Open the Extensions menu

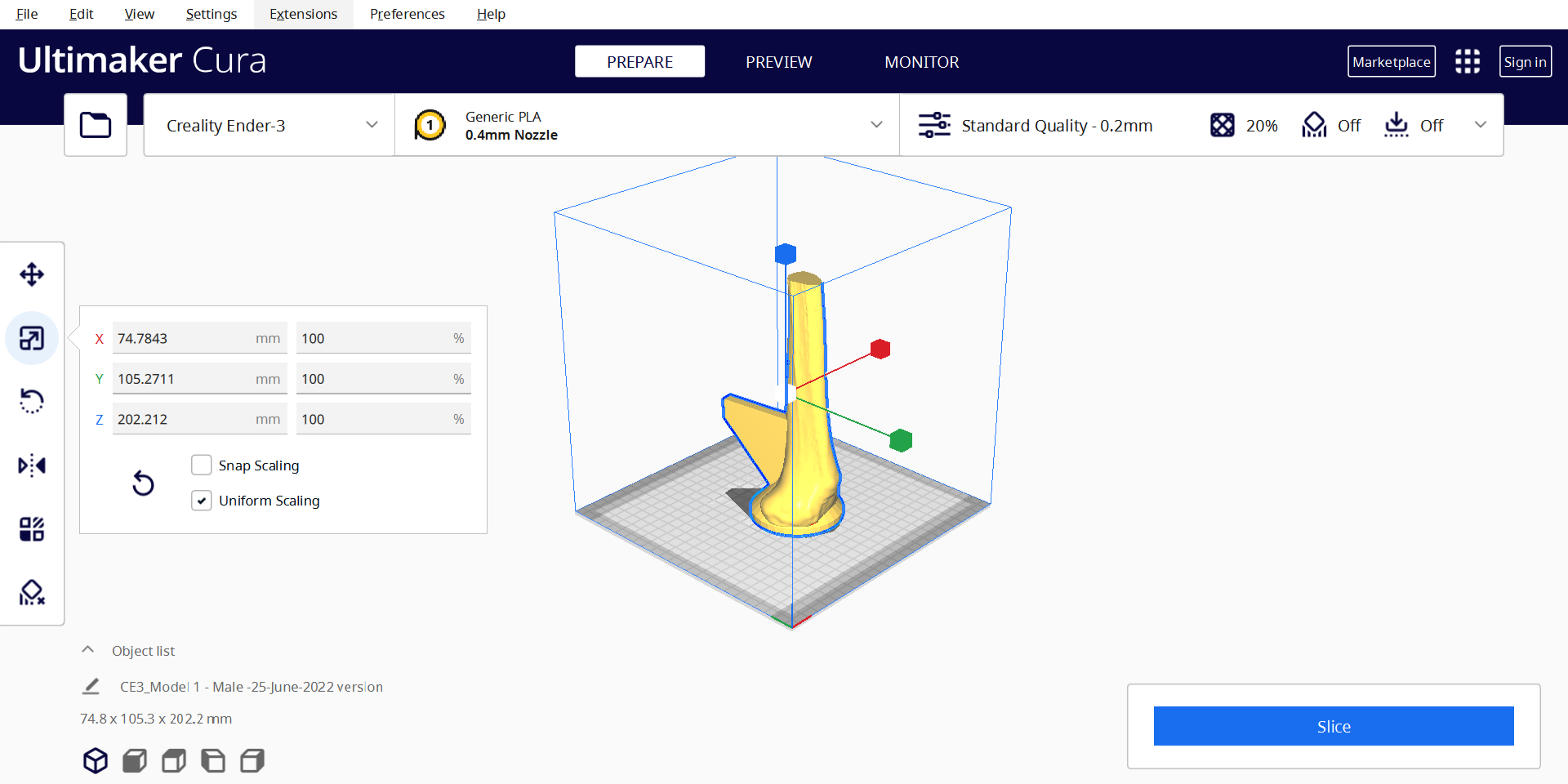pos(303,14)
